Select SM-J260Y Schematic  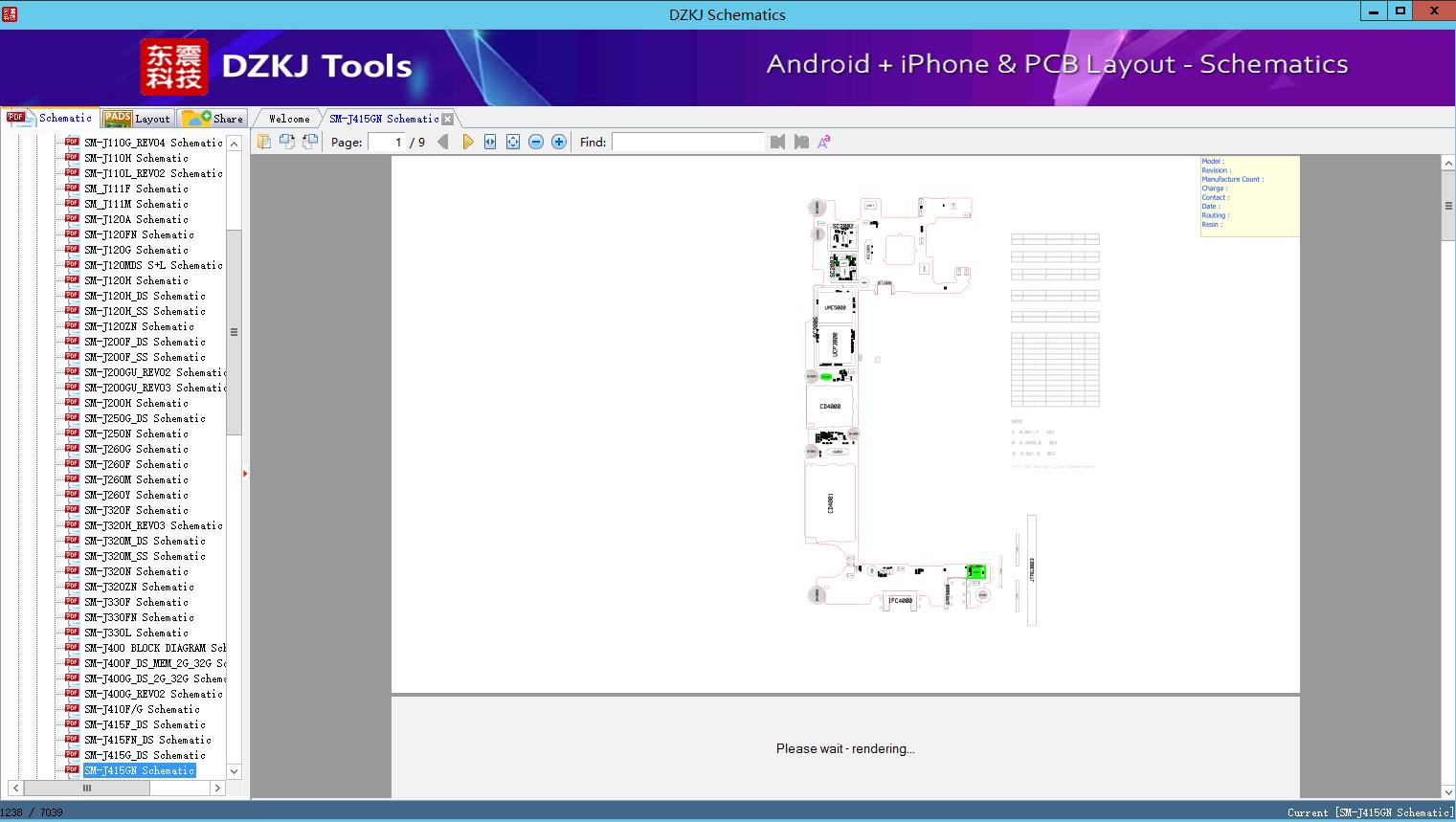click(x=136, y=495)
